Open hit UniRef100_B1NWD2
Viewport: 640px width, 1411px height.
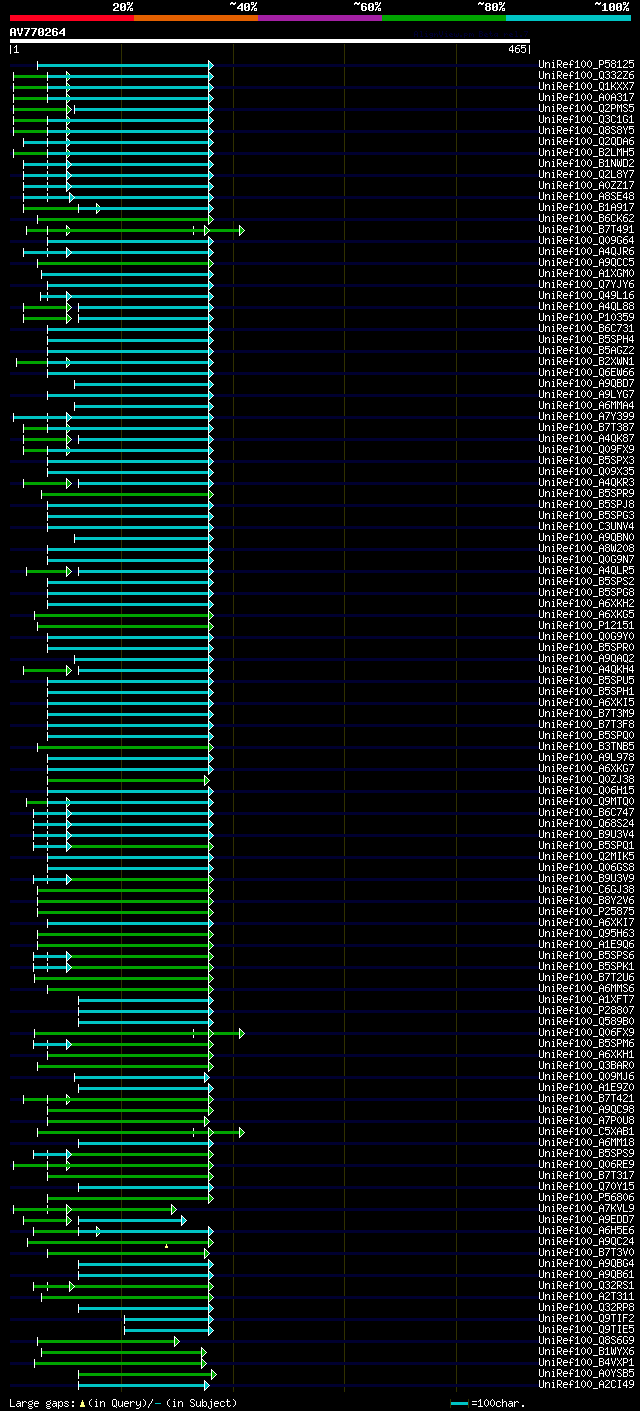click(586, 164)
